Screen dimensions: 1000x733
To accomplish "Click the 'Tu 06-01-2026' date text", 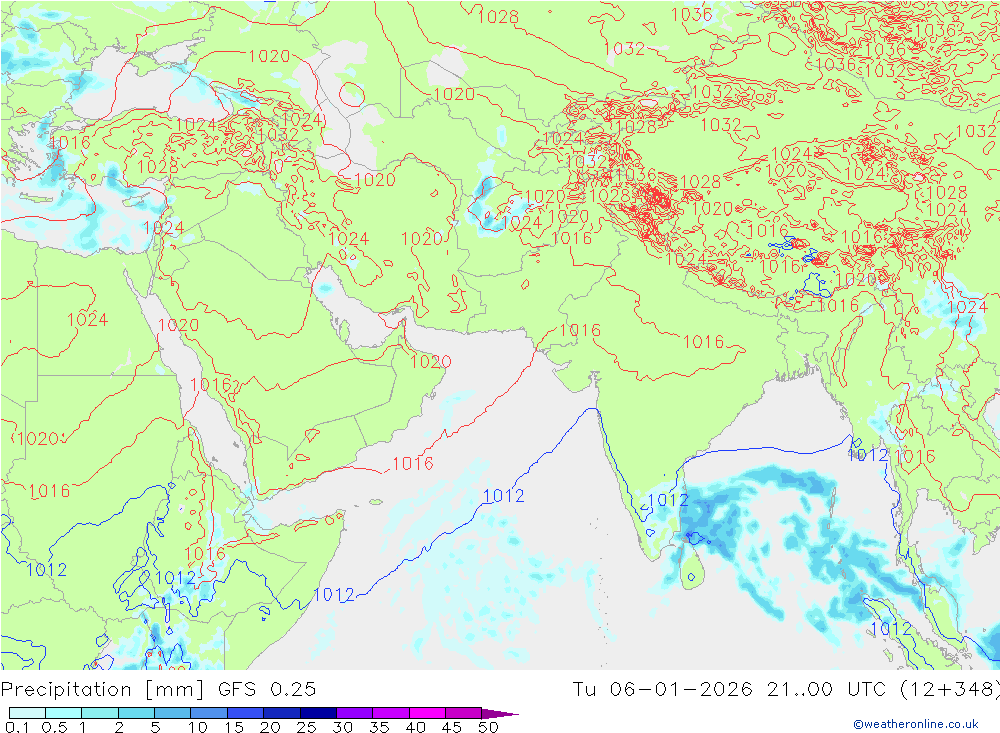I will (663, 689).
